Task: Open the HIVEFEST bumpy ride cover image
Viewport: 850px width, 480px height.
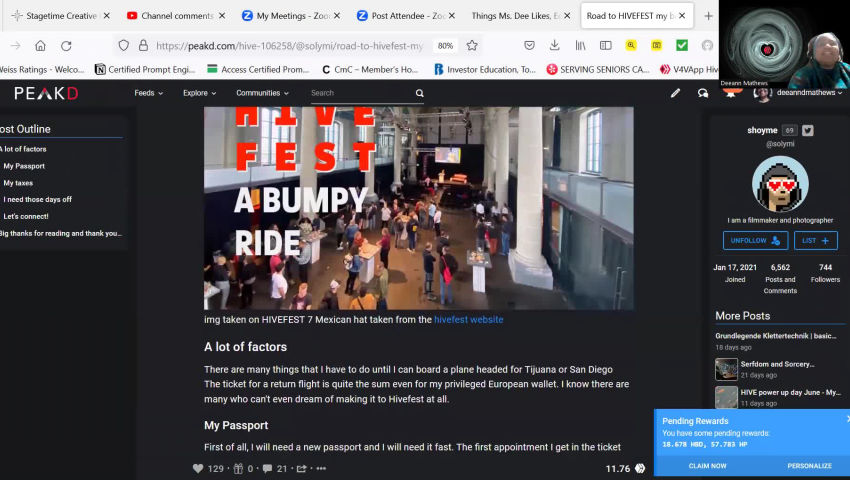Action: tap(418, 208)
